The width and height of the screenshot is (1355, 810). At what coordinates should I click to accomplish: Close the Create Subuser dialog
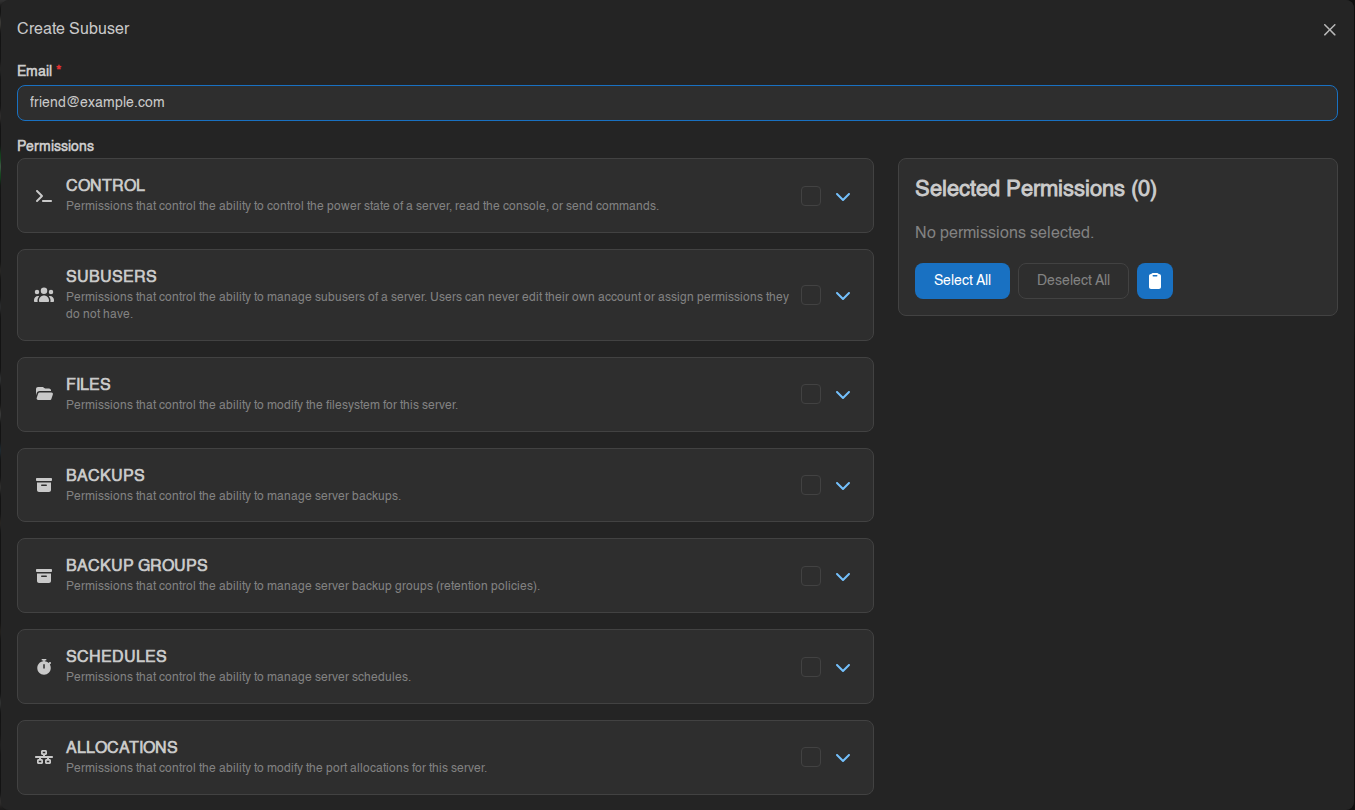[x=1329, y=30]
